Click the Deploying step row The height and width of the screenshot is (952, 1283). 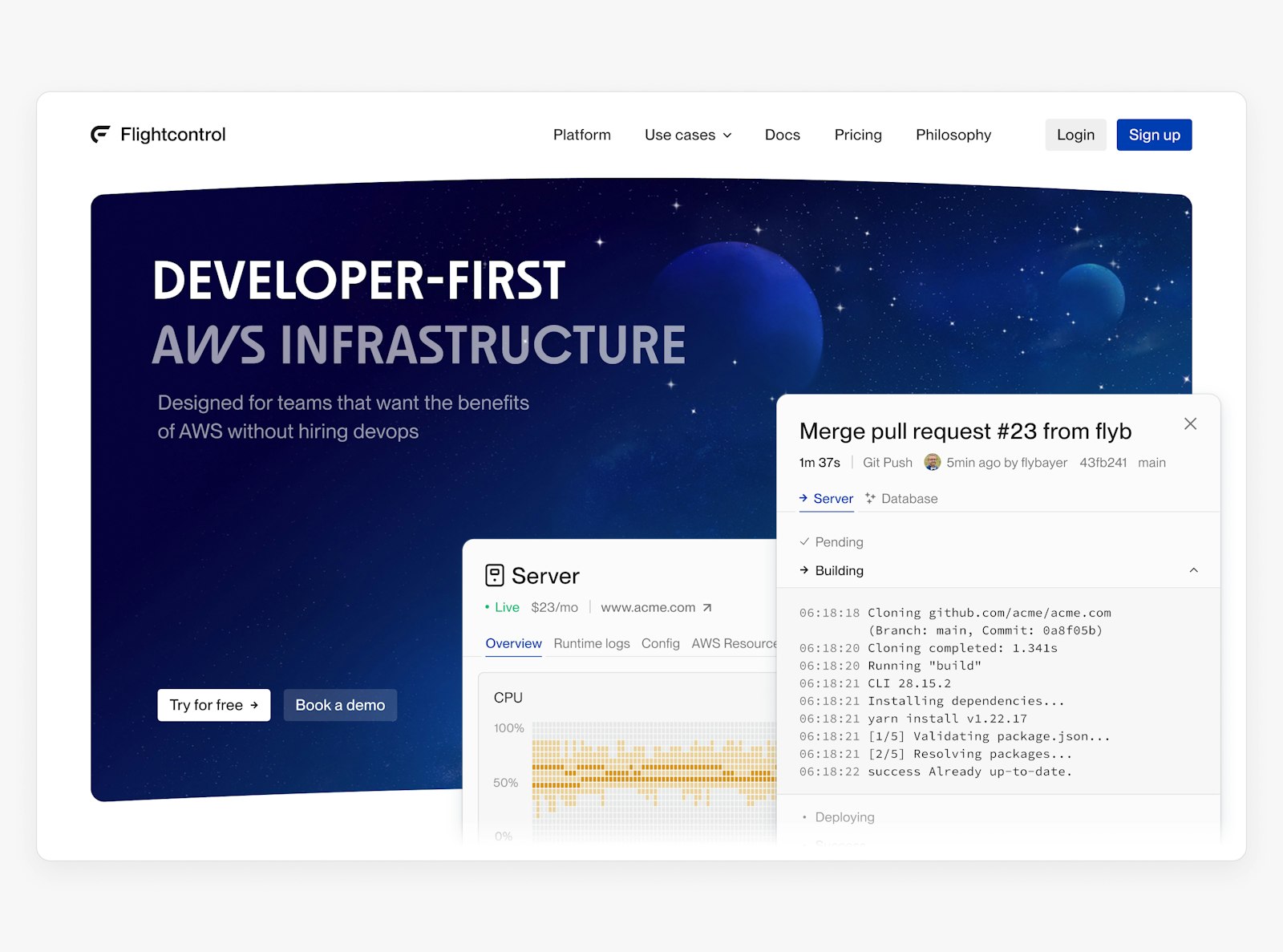pos(998,817)
